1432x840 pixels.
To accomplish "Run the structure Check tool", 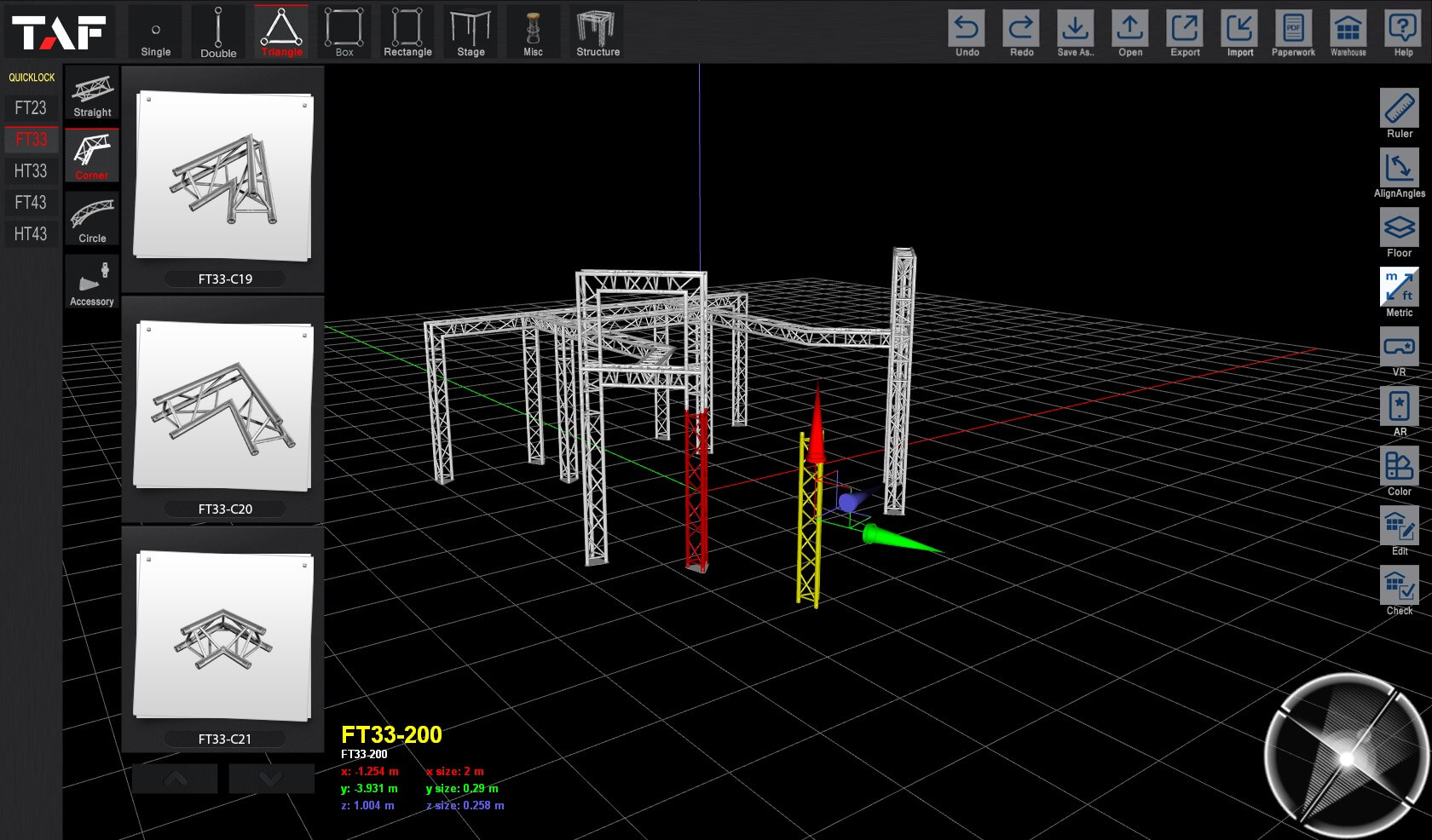I will coord(1400,590).
